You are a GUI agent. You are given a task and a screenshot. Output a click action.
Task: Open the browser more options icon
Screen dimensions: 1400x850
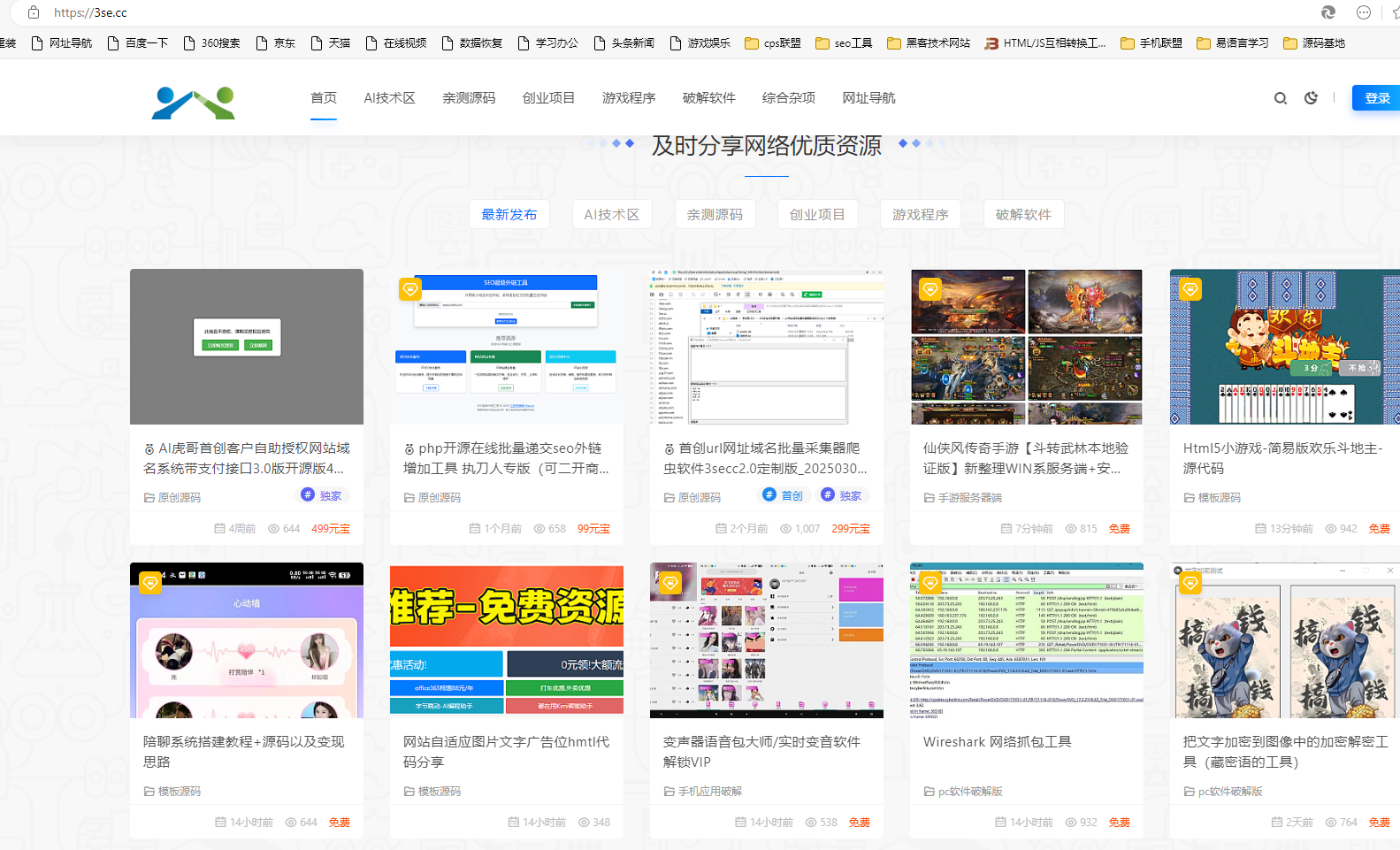click(1364, 12)
